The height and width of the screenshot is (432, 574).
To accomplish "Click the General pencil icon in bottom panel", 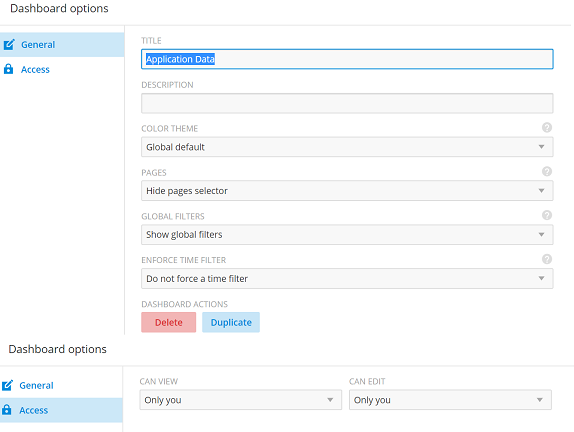I will point(7,385).
